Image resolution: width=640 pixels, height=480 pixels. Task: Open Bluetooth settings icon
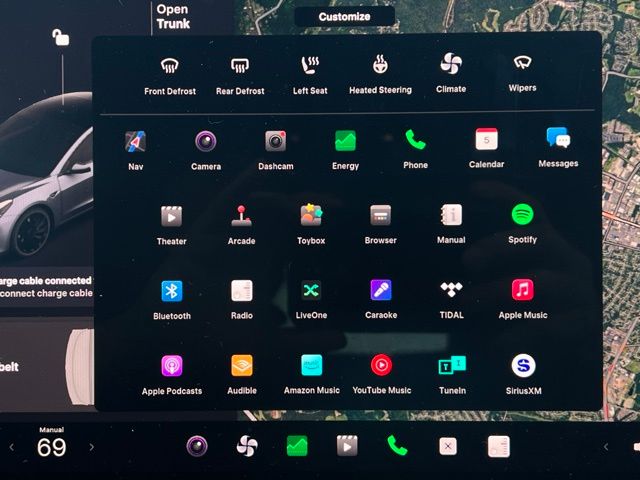pyautogui.click(x=172, y=291)
